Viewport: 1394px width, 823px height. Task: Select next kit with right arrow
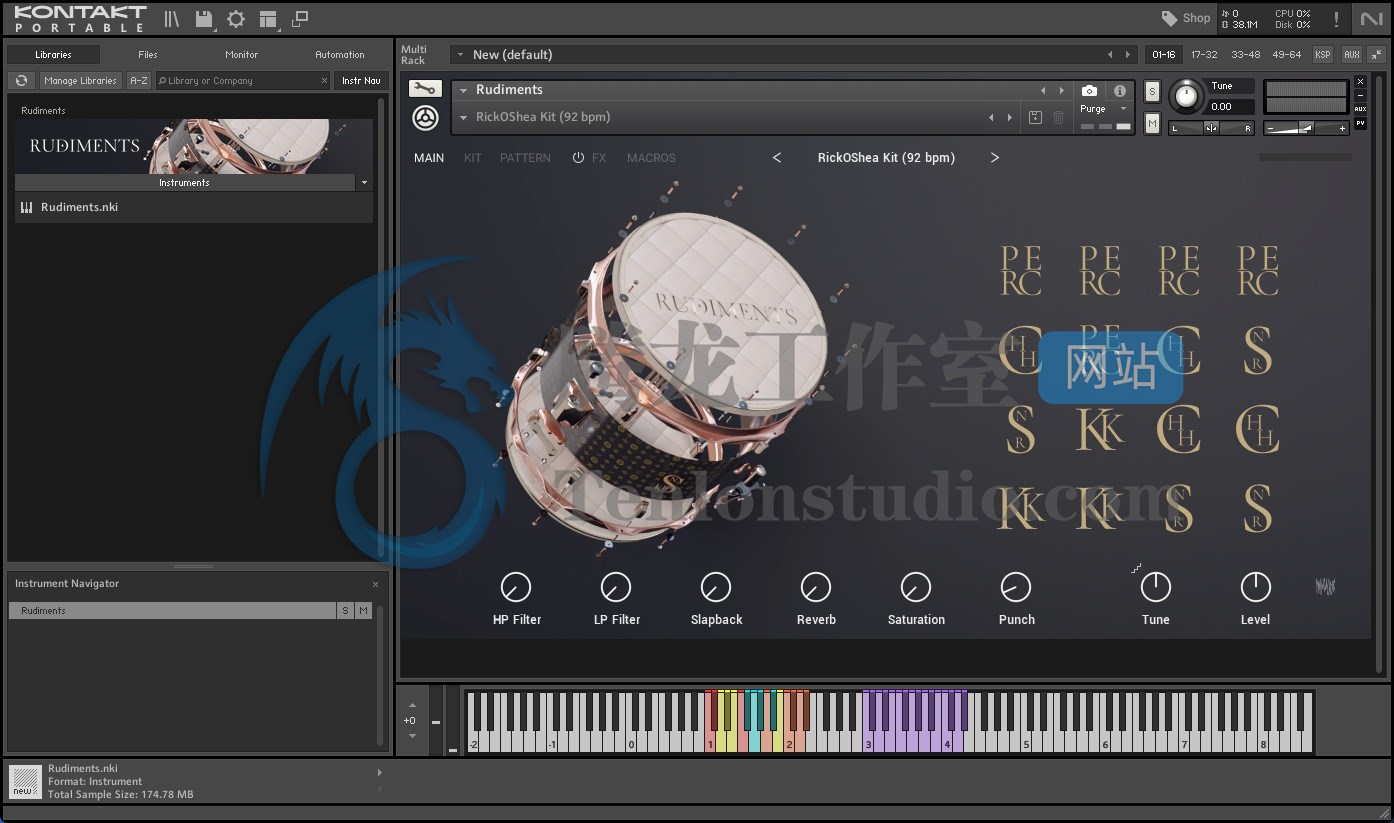tap(995, 158)
